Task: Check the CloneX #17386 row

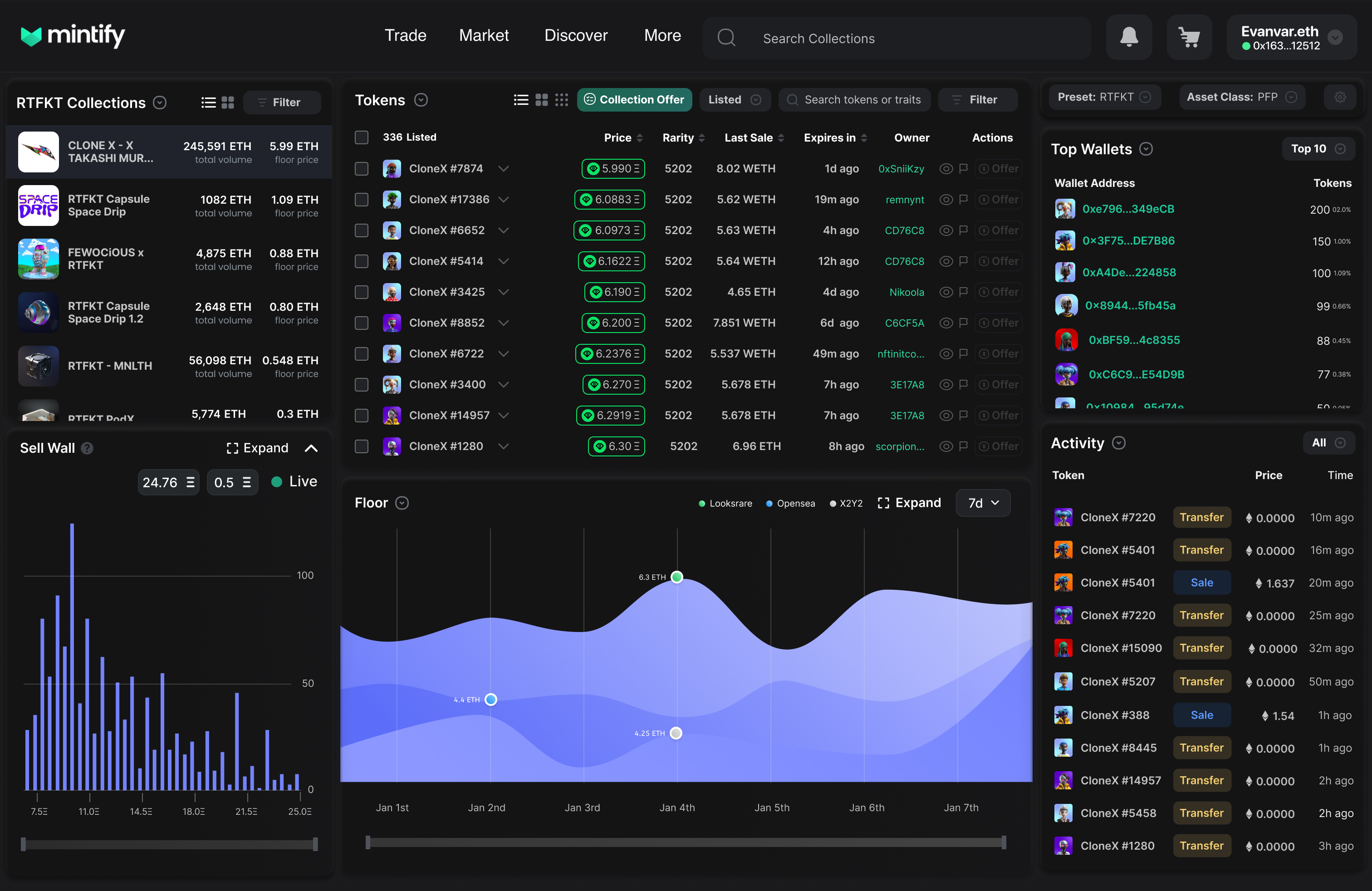Action: 362,200
